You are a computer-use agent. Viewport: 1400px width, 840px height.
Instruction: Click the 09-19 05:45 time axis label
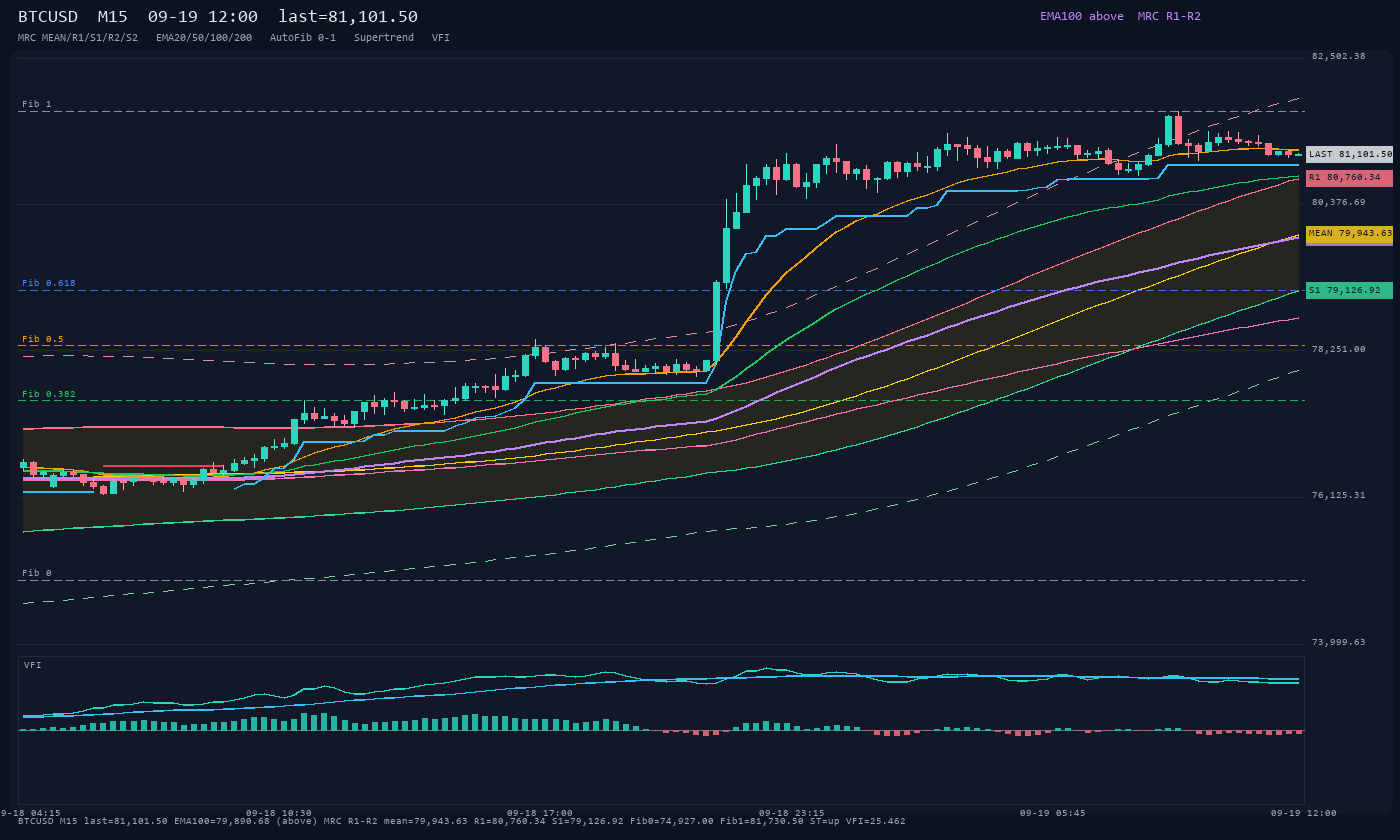tap(1052, 813)
